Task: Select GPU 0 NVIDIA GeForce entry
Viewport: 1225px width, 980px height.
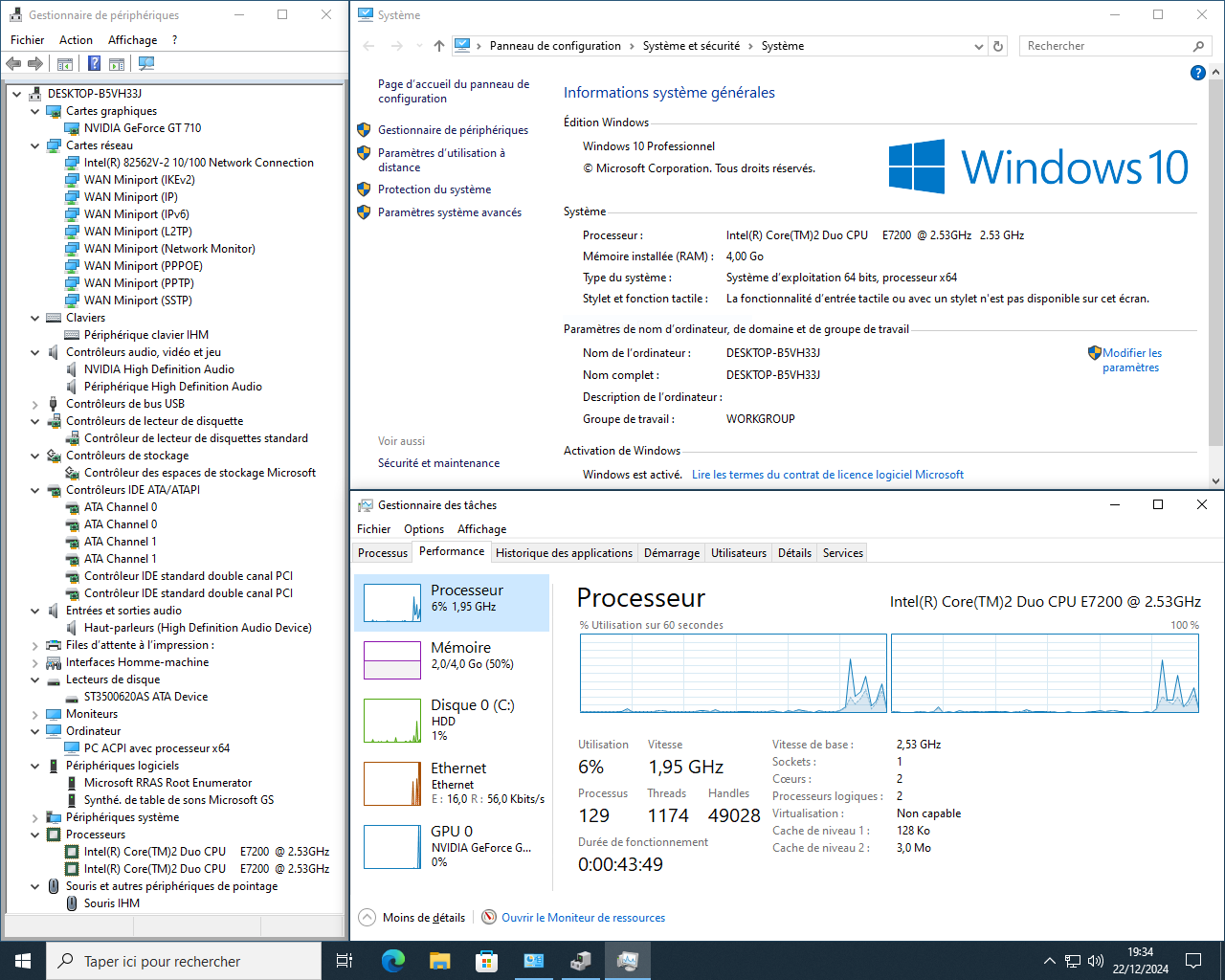Action: coord(452,846)
